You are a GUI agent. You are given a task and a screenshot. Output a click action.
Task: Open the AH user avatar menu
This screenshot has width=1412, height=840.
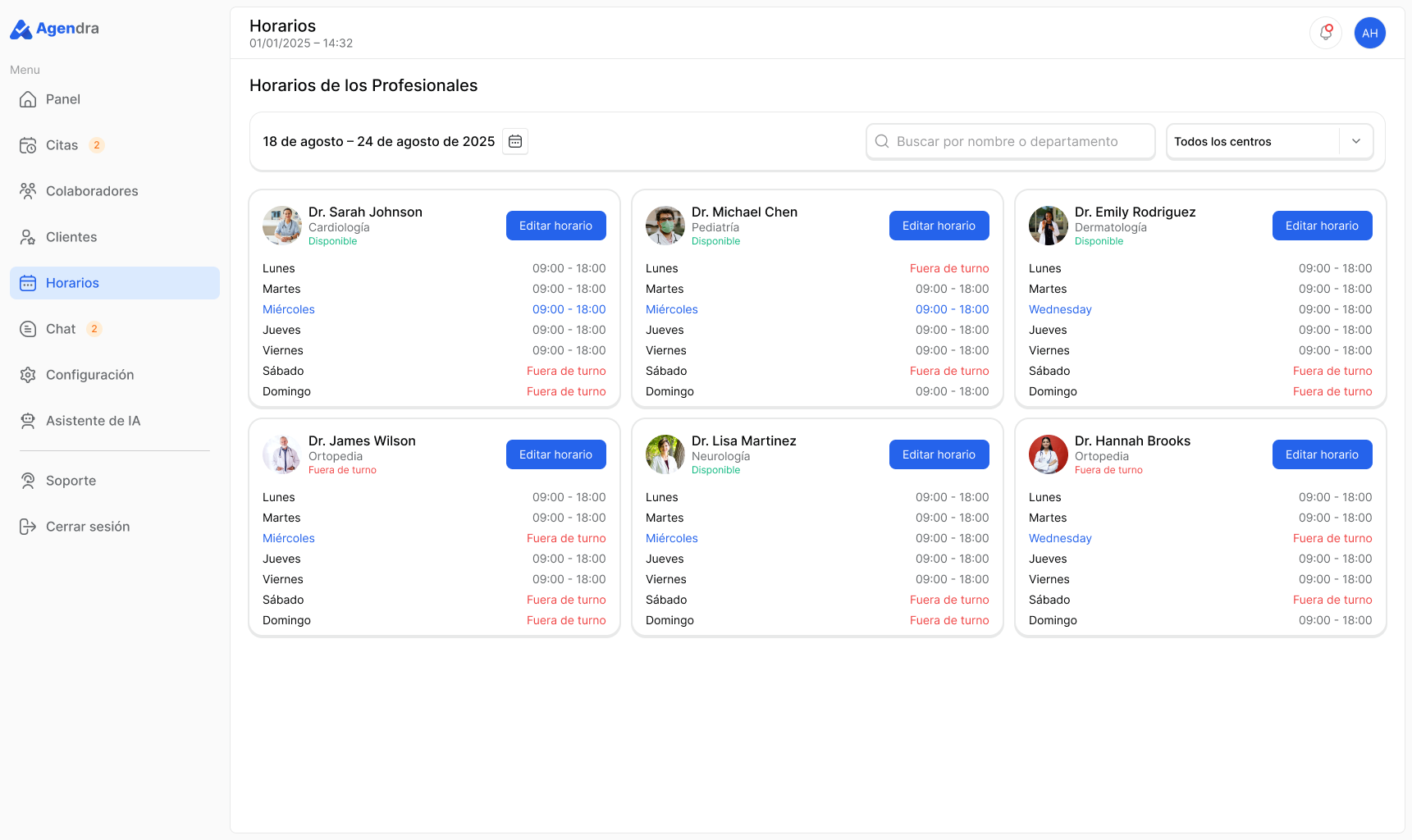(1369, 33)
